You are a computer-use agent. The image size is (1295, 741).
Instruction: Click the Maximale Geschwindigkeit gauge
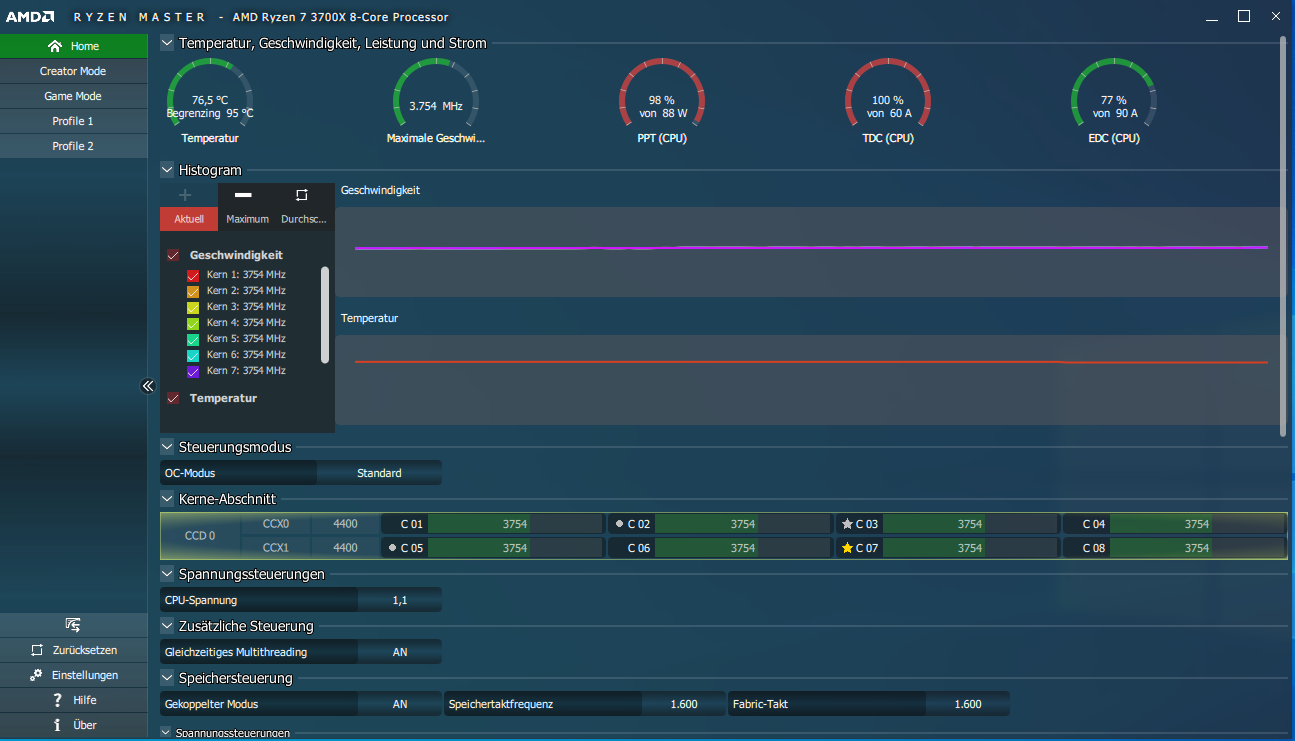tap(436, 93)
